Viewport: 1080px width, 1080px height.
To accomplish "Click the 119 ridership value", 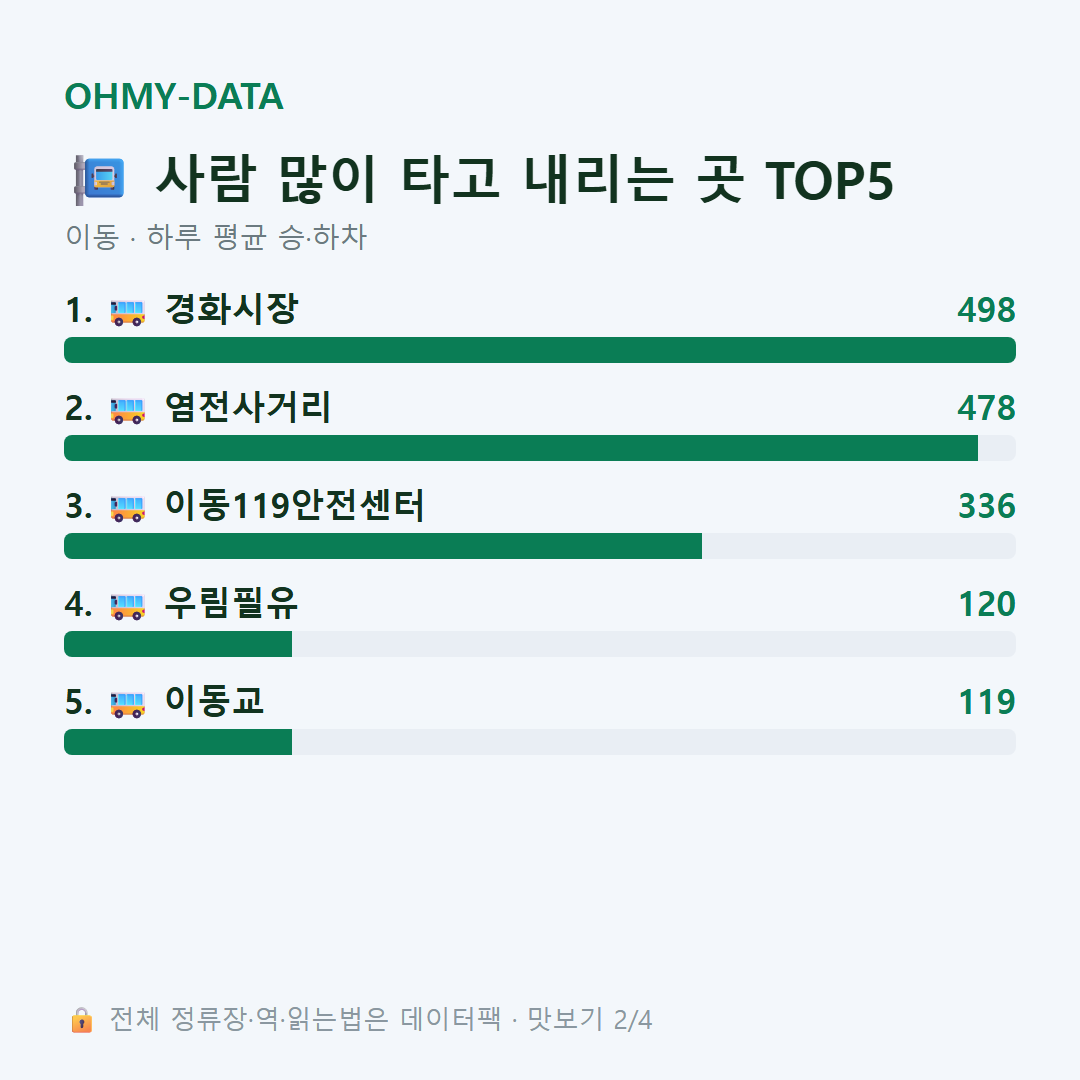I will click(x=986, y=702).
